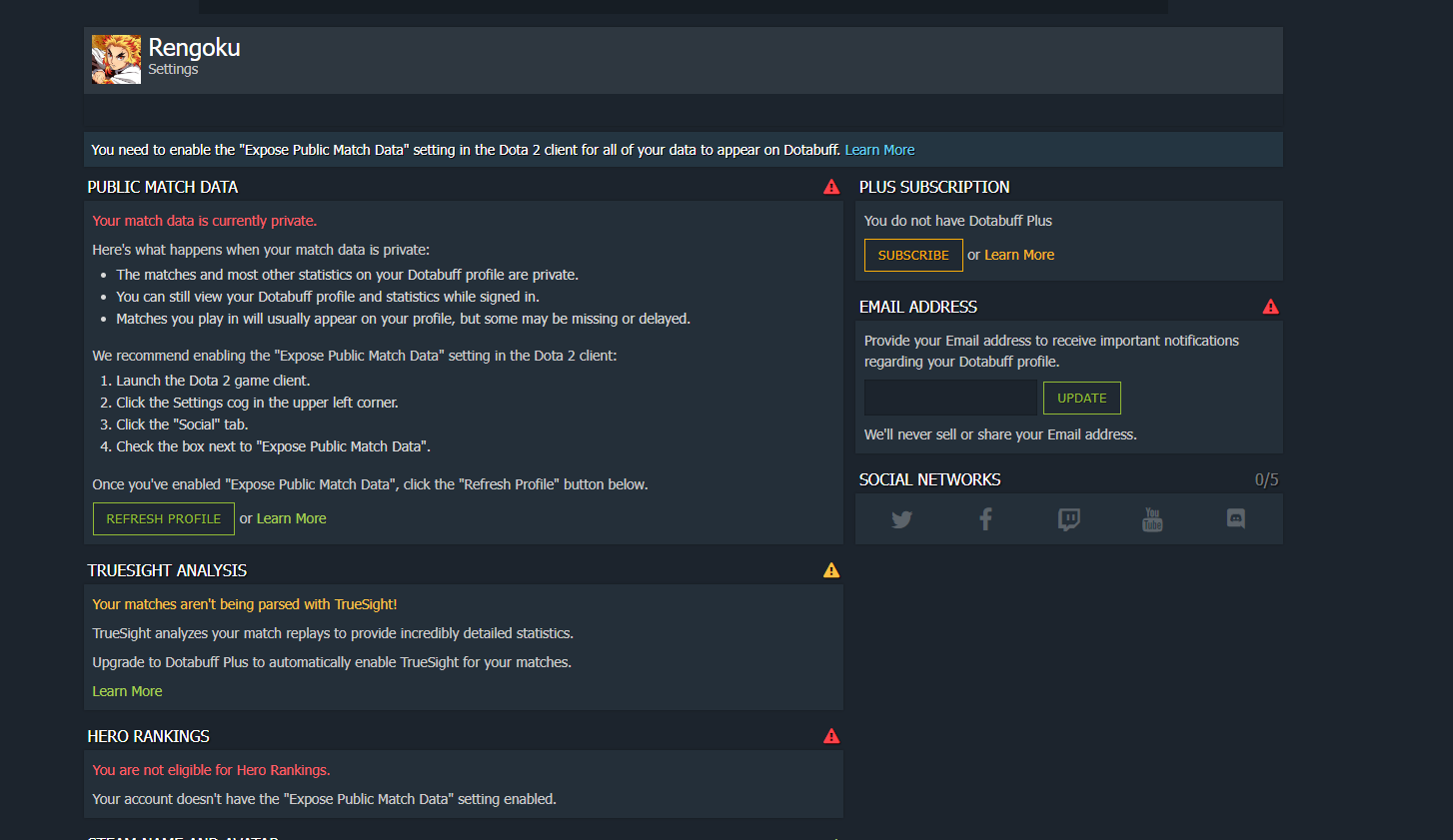This screenshot has height=840, width=1453.
Task: Click the alert icon beside Email Address
Action: click(x=1270, y=306)
